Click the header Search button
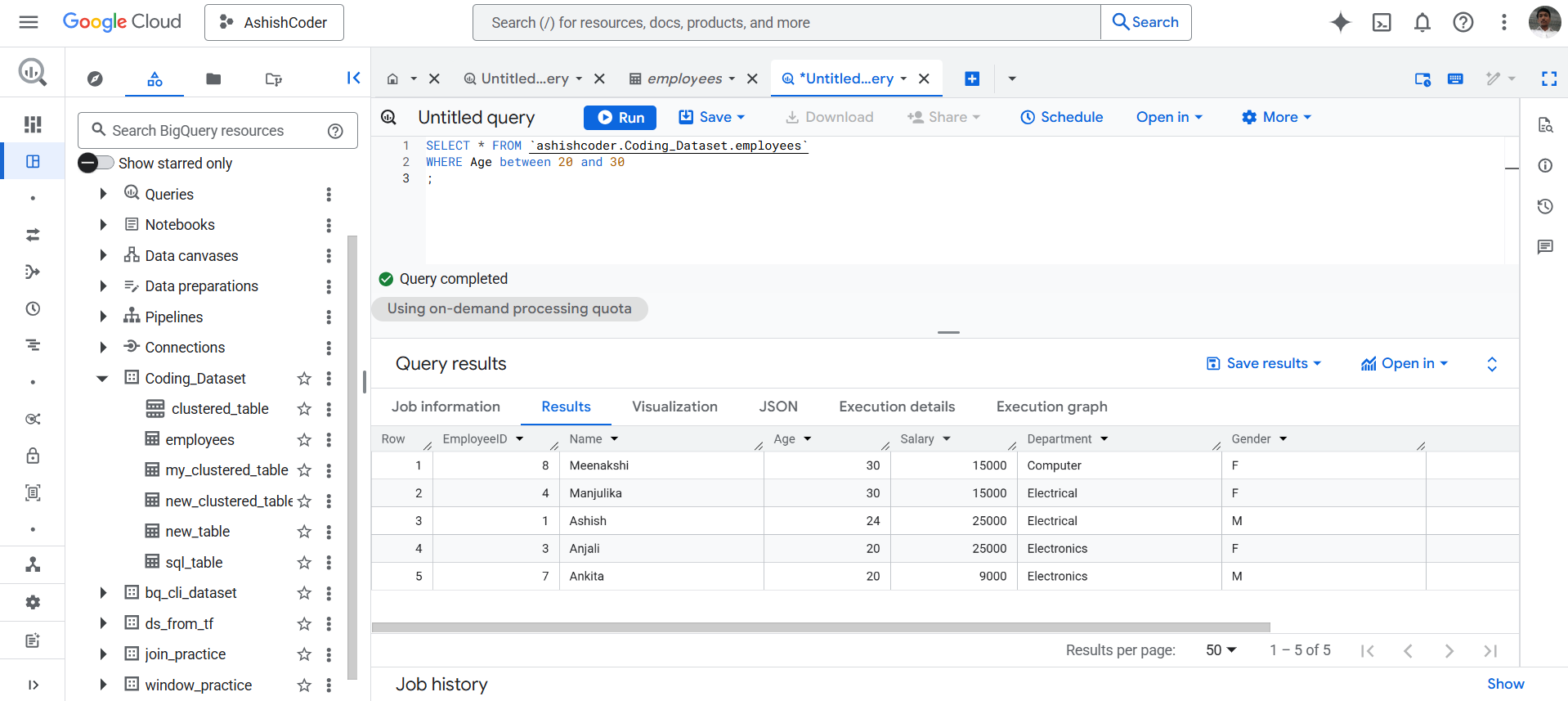This screenshot has width=1568, height=701. 1146,22
